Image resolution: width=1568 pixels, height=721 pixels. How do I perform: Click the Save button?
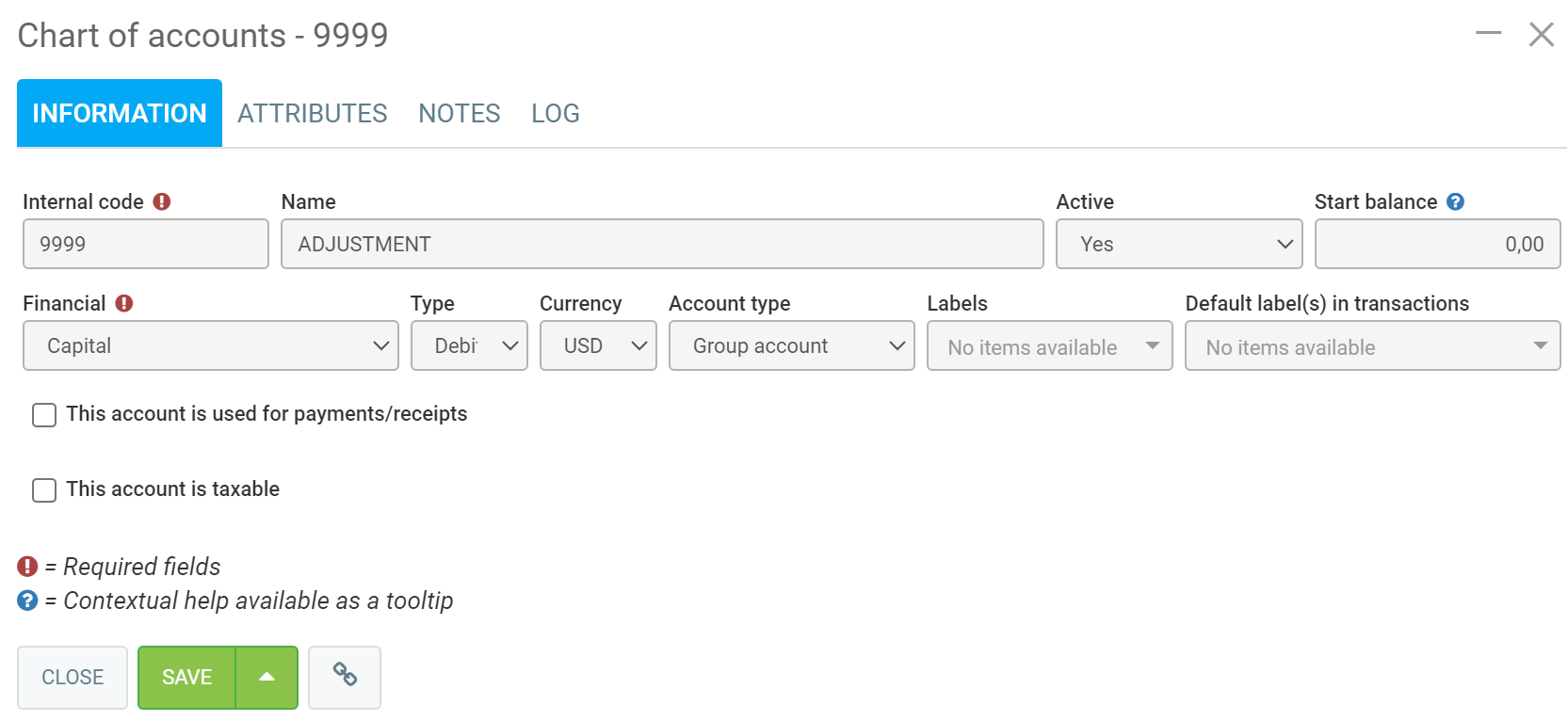pyautogui.click(x=186, y=677)
